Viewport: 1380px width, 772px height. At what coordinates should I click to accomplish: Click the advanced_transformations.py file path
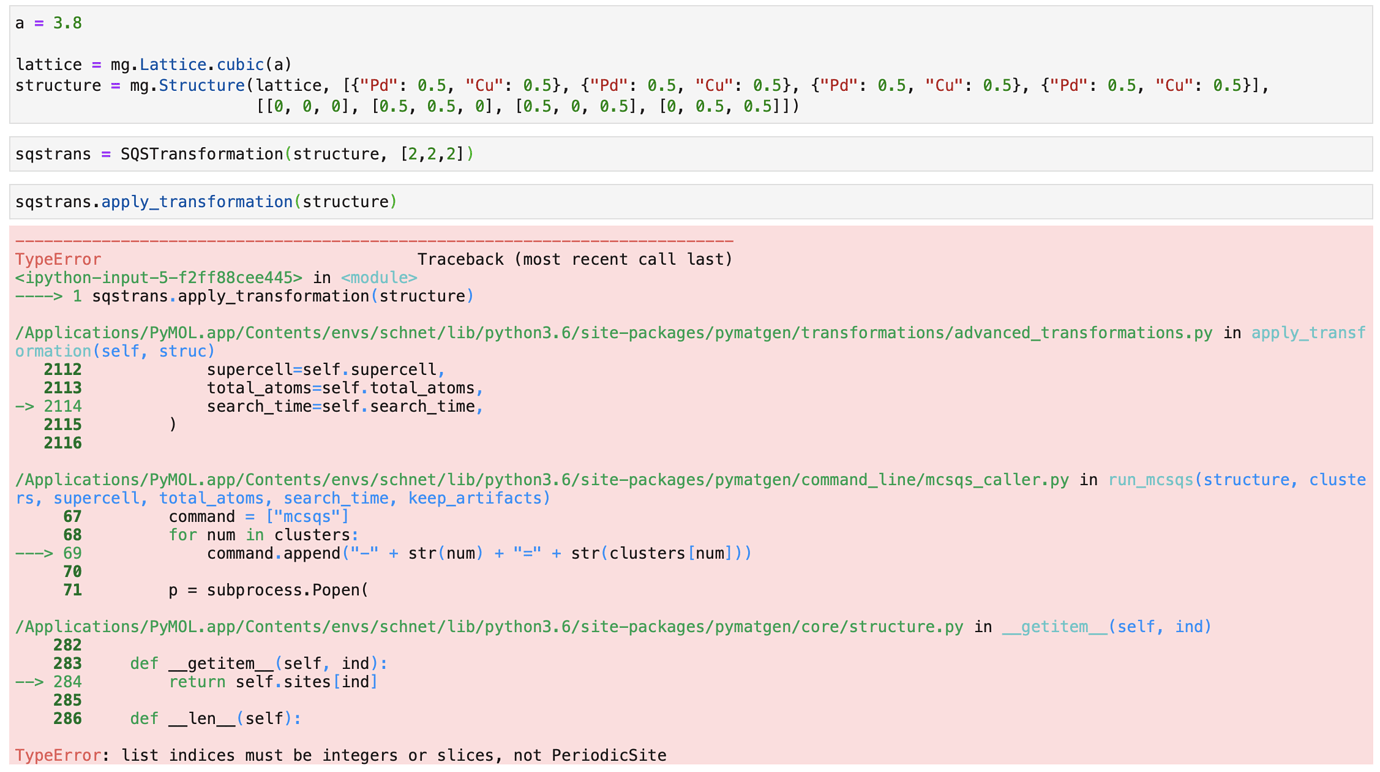click(613, 333)
